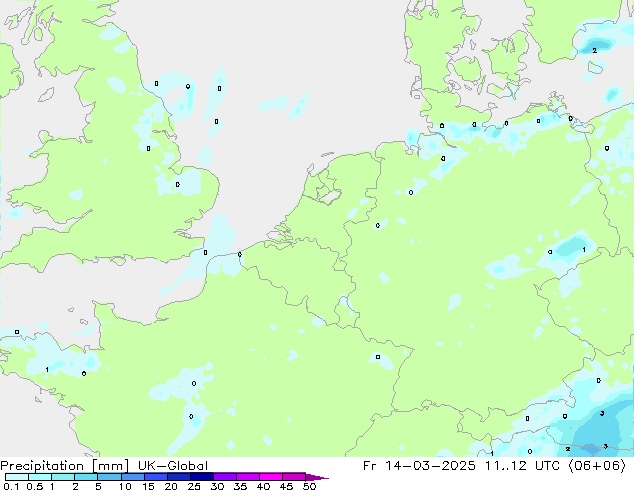The image size is (634, 490).
Task: Click the 'Fr' weekday label
Action: coord(369,466)
